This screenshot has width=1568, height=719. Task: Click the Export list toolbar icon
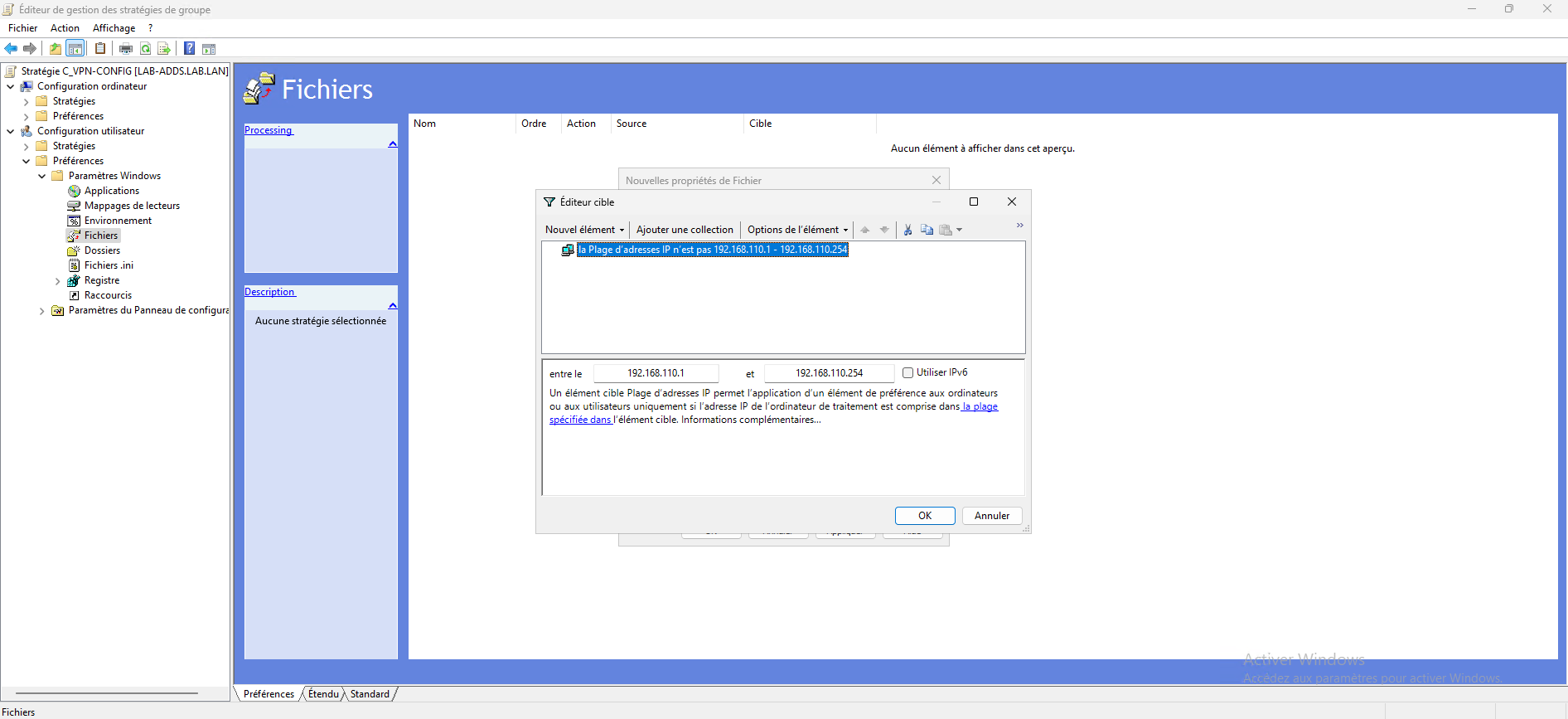[x=164, y=49]
